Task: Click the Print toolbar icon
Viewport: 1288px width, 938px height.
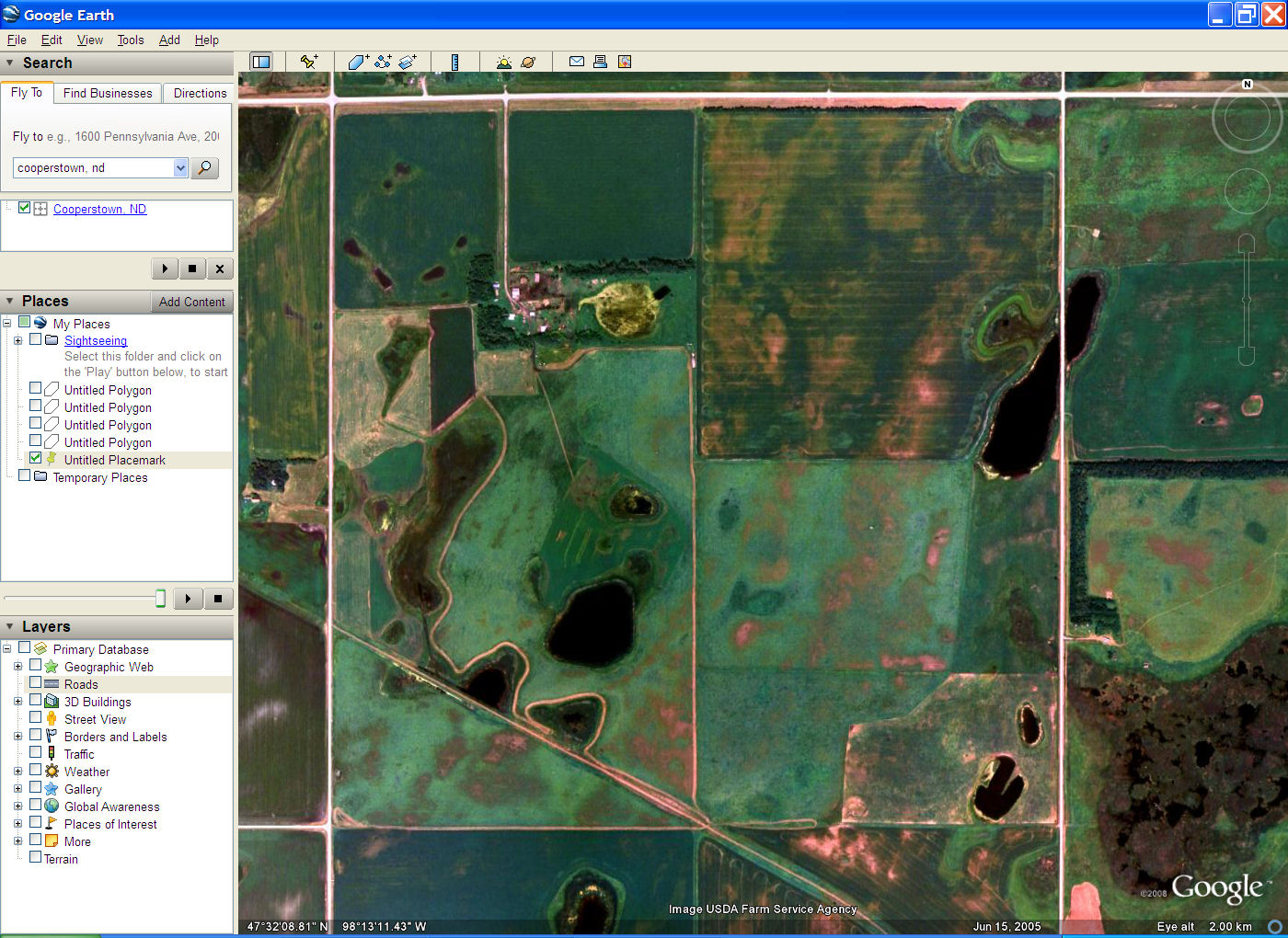Action: pos(600,62)
